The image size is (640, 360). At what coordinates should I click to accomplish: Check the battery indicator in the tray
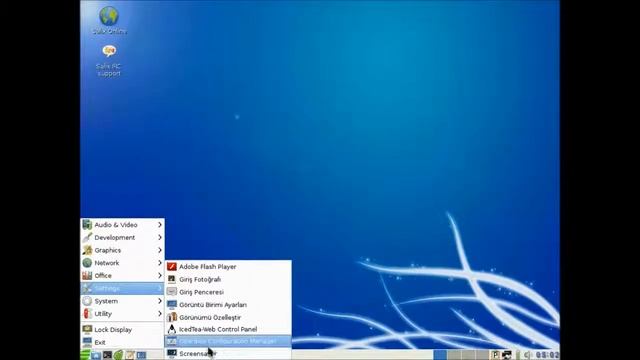(x=518, y=355)
